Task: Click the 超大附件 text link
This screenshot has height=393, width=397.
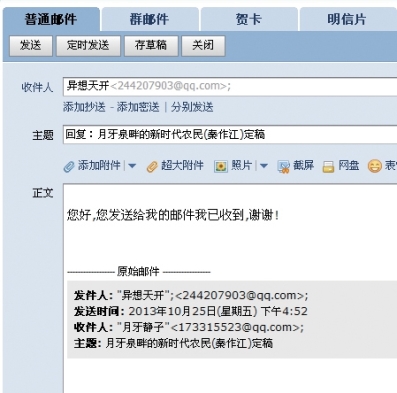Action: pos(182,165)
